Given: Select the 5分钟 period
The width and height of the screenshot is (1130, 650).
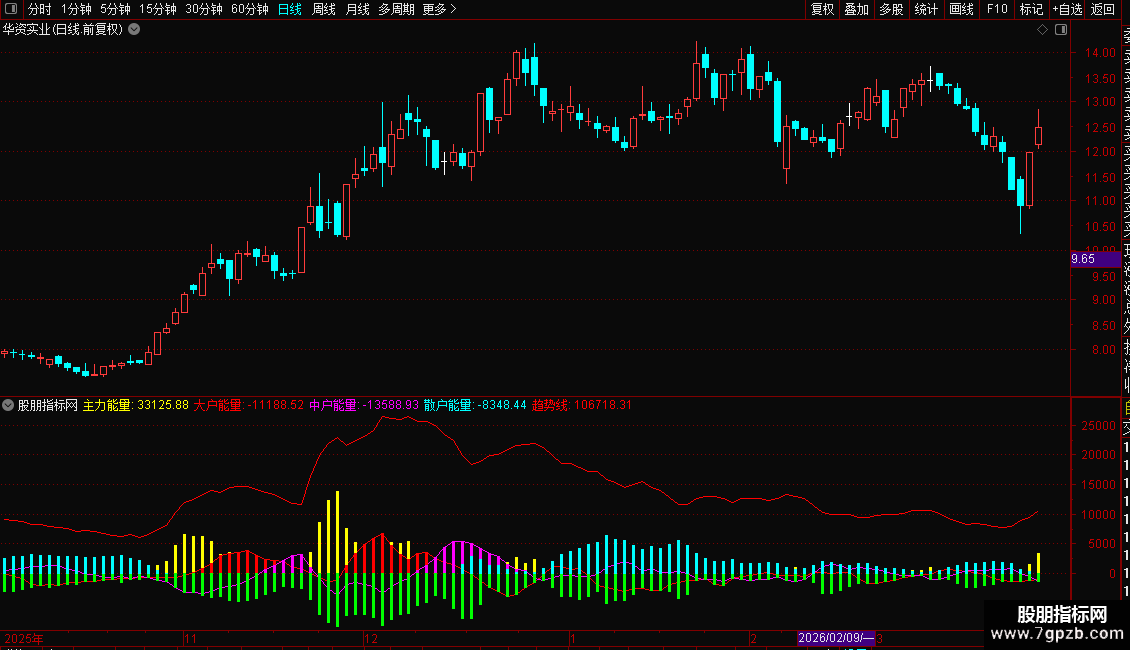Looking at the screenshot, I should (115, 9).
